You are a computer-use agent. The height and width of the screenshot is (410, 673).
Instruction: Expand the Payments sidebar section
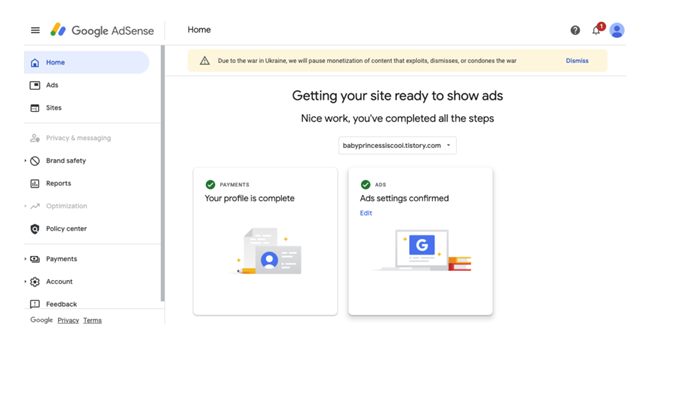25,259
